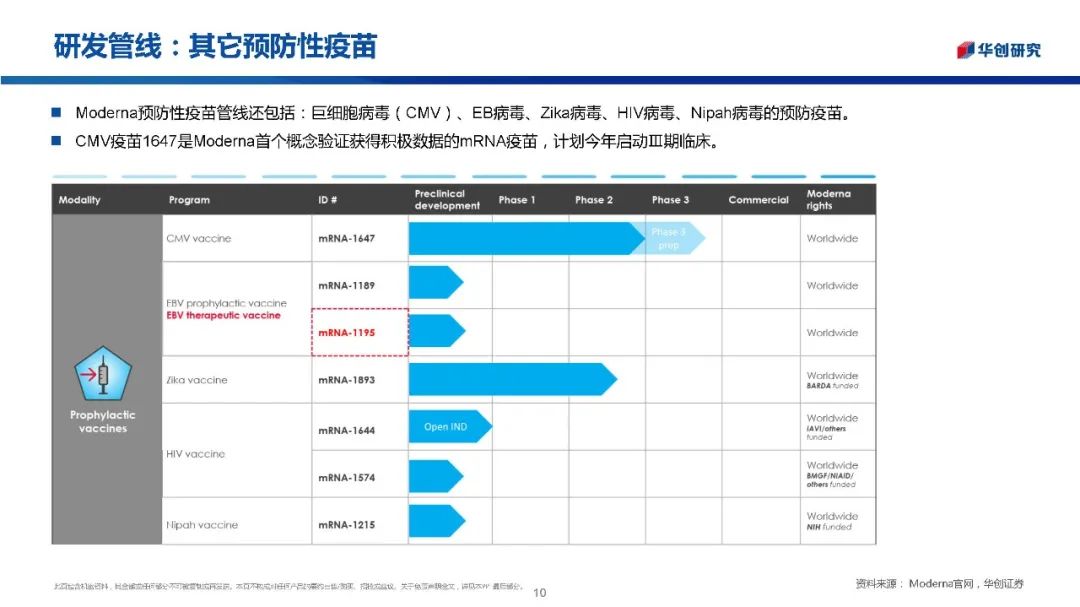Click the Moderna rights column header
Viewport: 1080px width, 607px height.
(829, 200)
